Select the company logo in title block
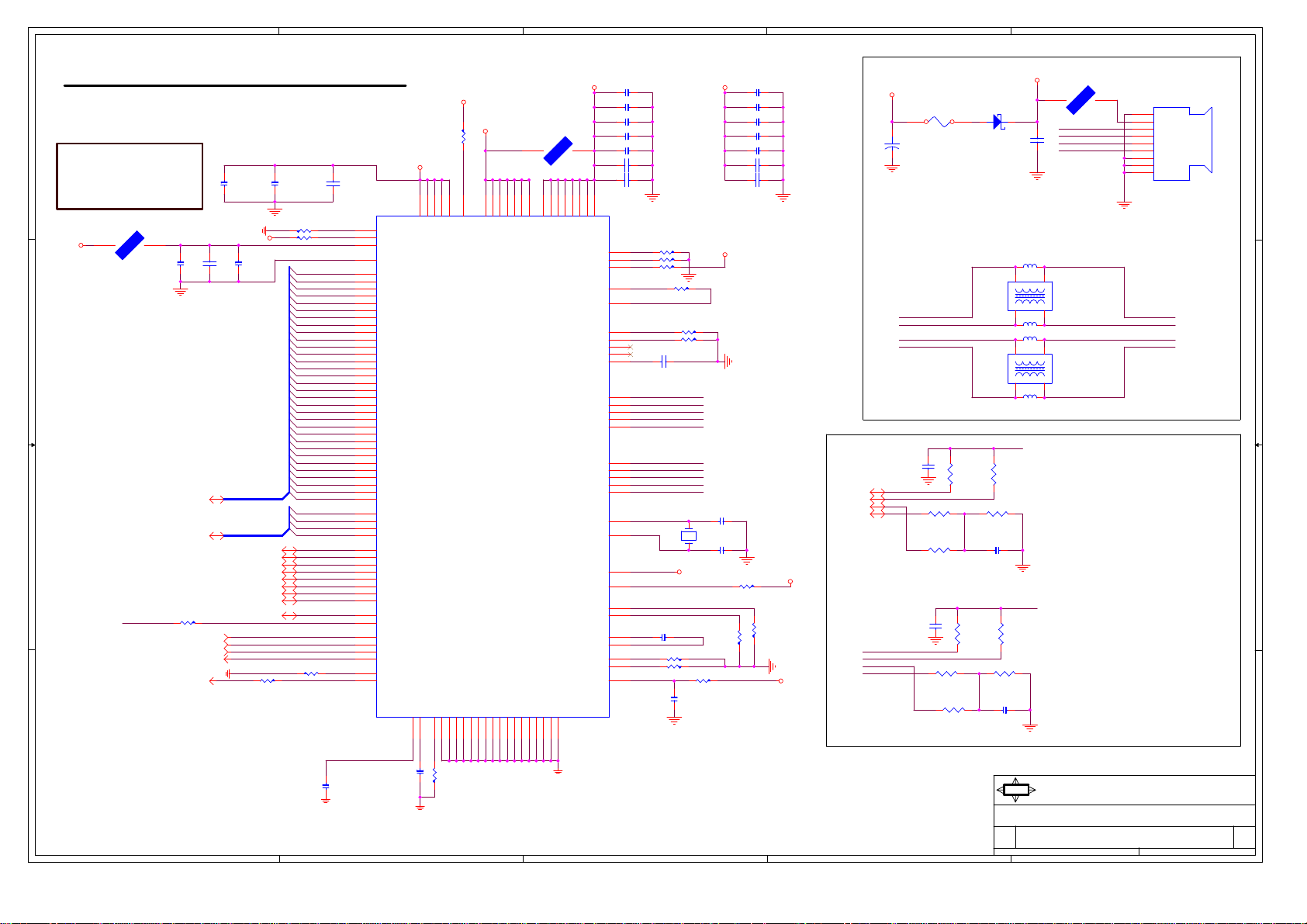Viewport: 1307px width, 924px height. tap(1015, 790)
